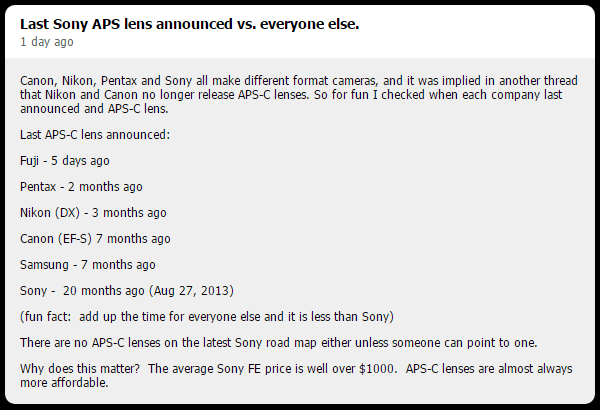Click the sentence about the Sony road map

click(x=279, y=343)
